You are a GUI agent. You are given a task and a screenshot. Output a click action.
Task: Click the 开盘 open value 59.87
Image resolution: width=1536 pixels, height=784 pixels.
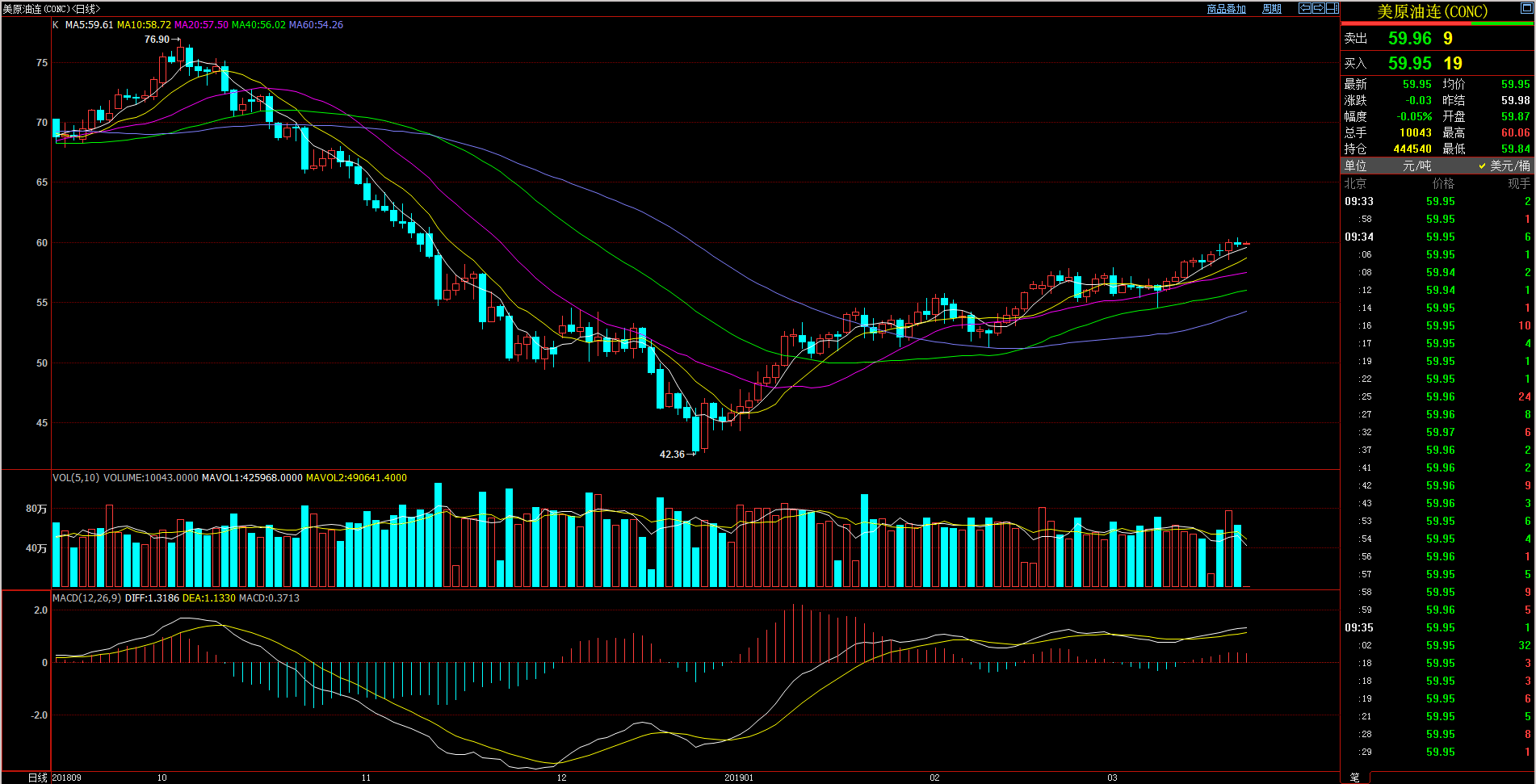click(x=1515, y=117)
